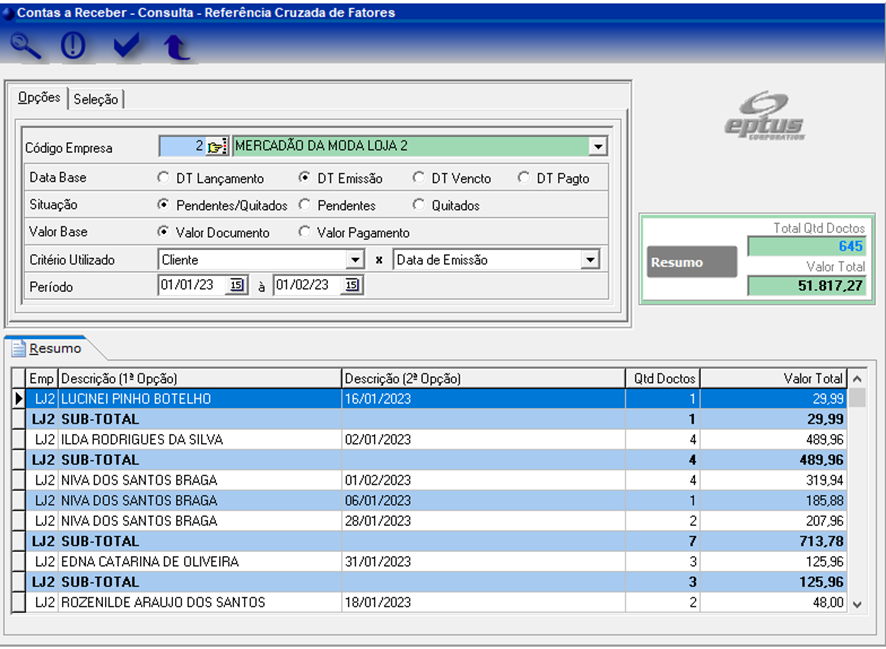Click the Resumo tab document icon
Screen dimensions: 886x649
[18, 348]
